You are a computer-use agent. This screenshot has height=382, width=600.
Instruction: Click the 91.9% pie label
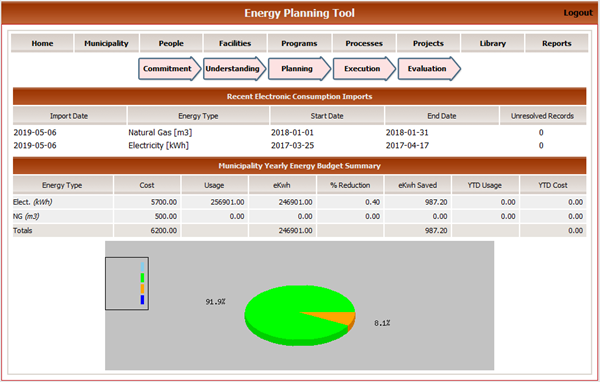[x=215, y=302]
